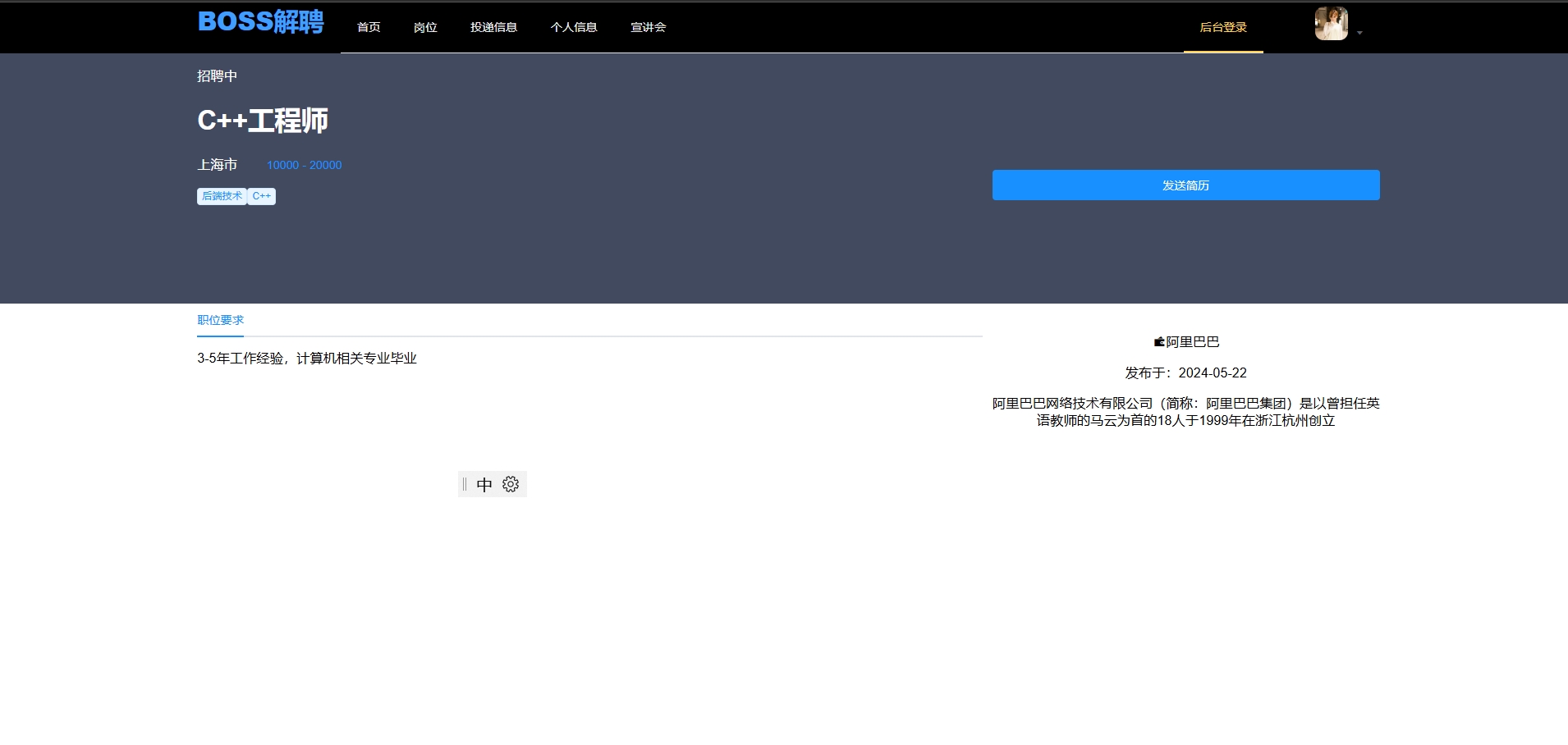Image resolution: width=1568 pixels, height=745 pixels.
Task: Open the input method settings gear
Action: pyautogui.click(x=511, y=484)
